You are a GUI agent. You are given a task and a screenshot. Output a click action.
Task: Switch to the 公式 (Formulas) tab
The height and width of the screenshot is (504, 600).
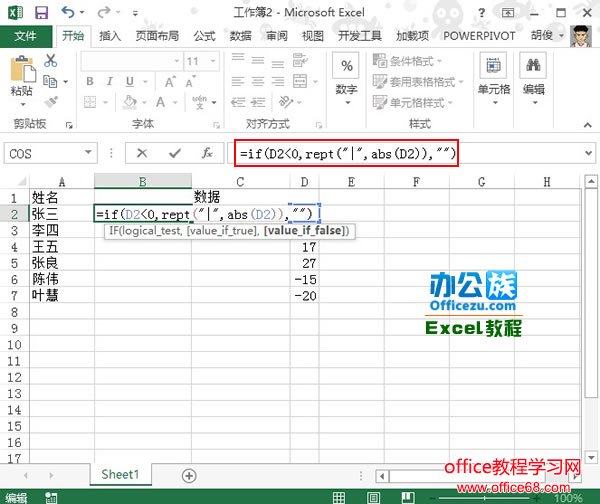click(204, 36)
